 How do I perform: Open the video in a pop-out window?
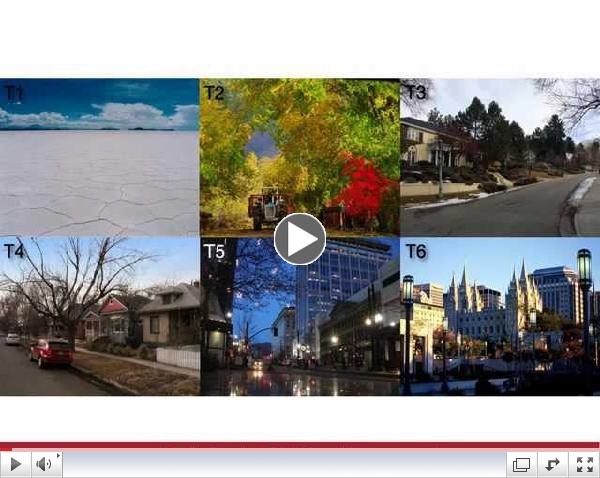point(521,464)
